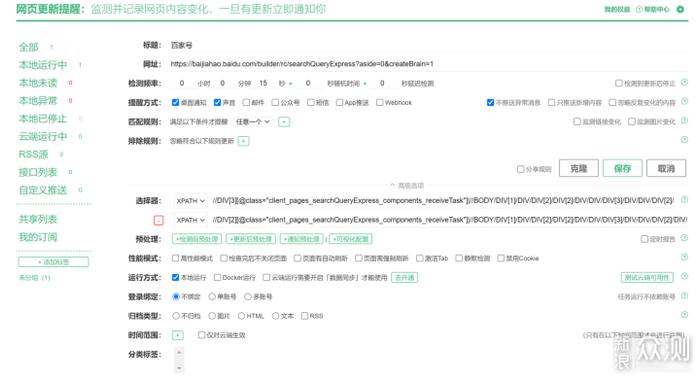700x379 pixels.
Task: Enable the 短信 notification checkbox
Action: (x=311, y=103)
